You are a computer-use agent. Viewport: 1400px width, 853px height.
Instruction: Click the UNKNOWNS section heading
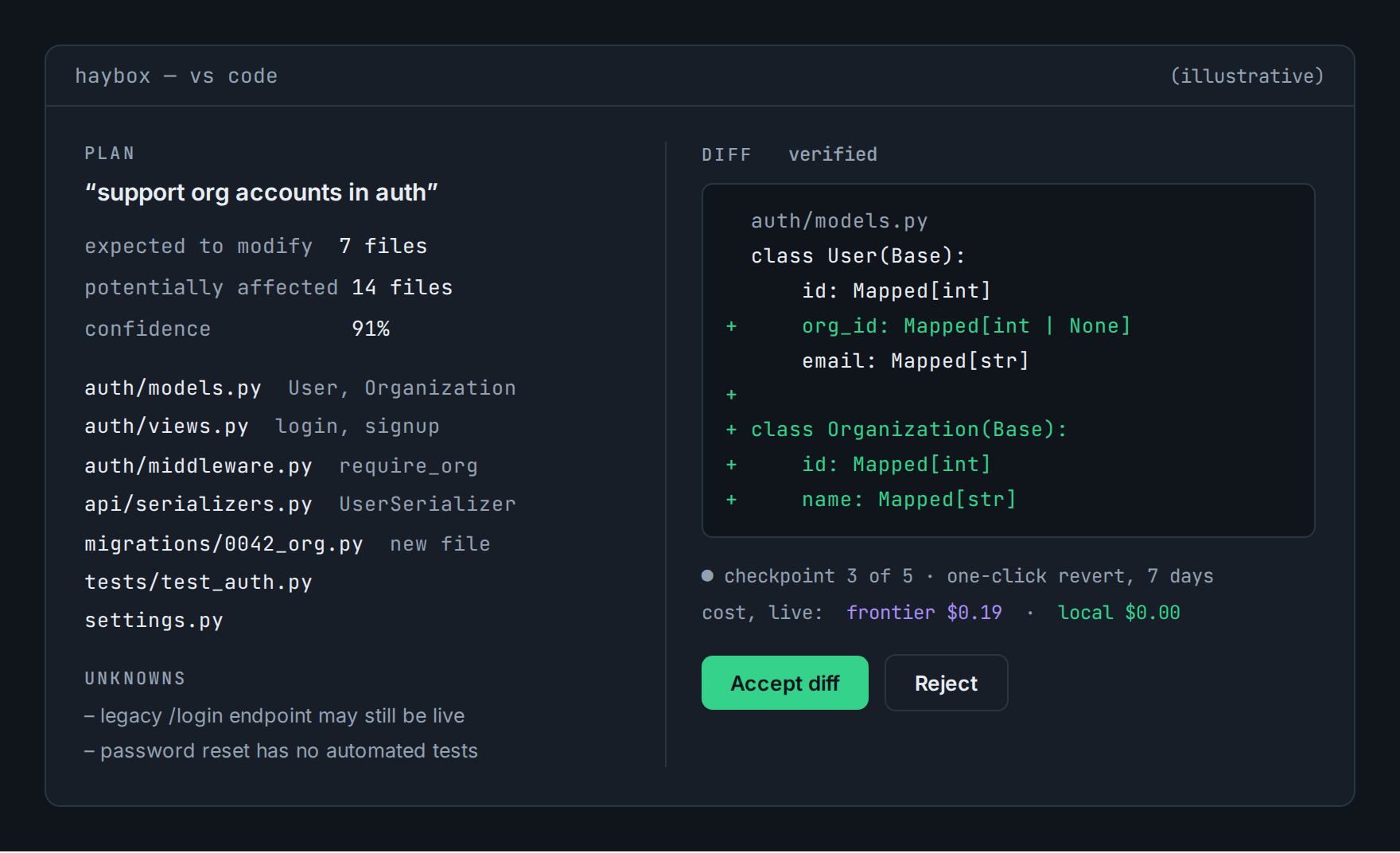click(x=135, y=679)
